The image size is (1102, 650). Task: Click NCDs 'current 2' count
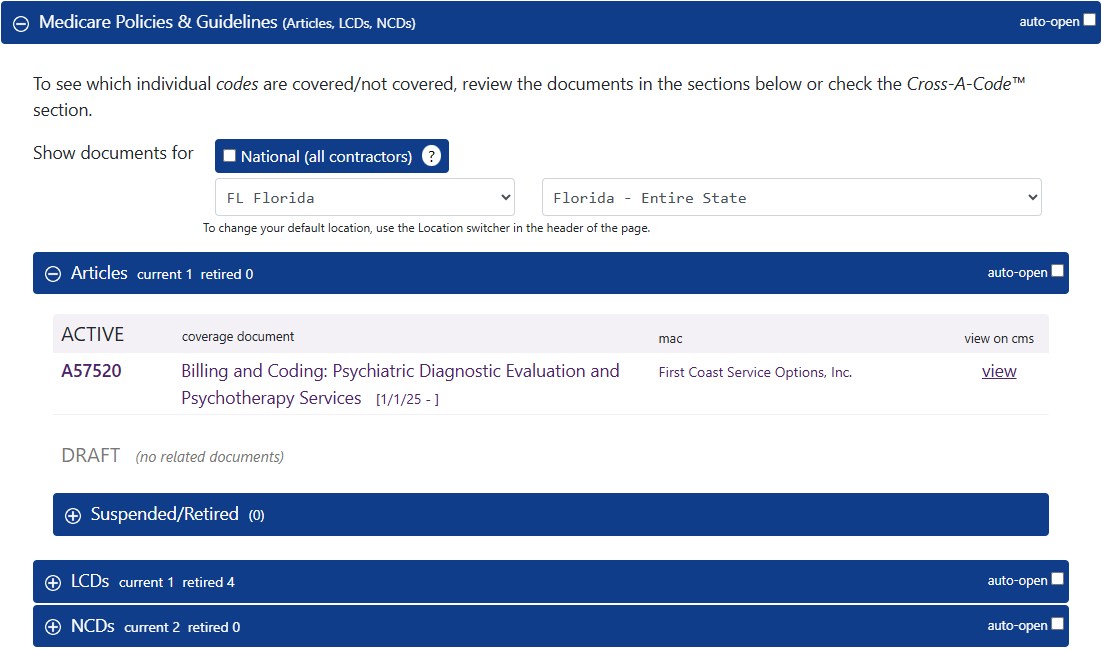coord(152,628)
